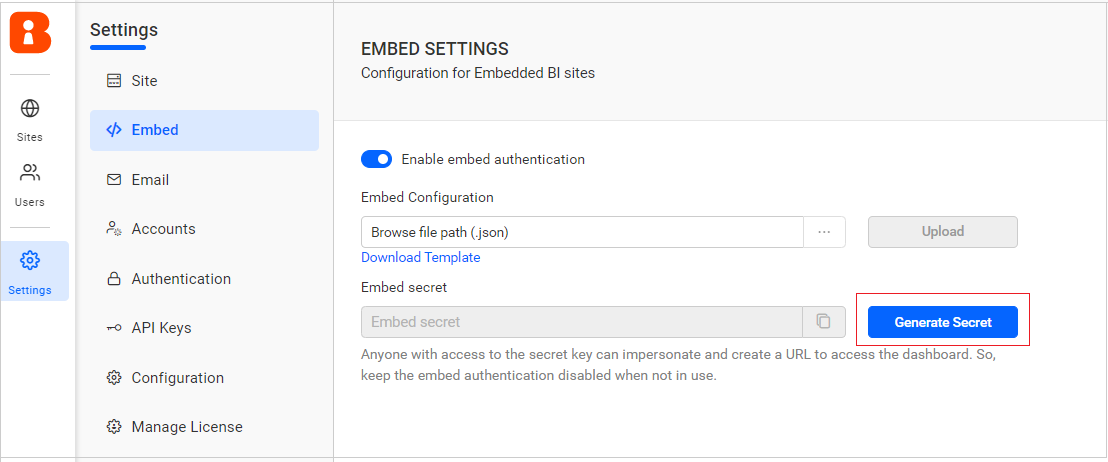Click the Generate Secret button
The width and height of the screenshot is (1108, 462).
(x=942, y=322)
